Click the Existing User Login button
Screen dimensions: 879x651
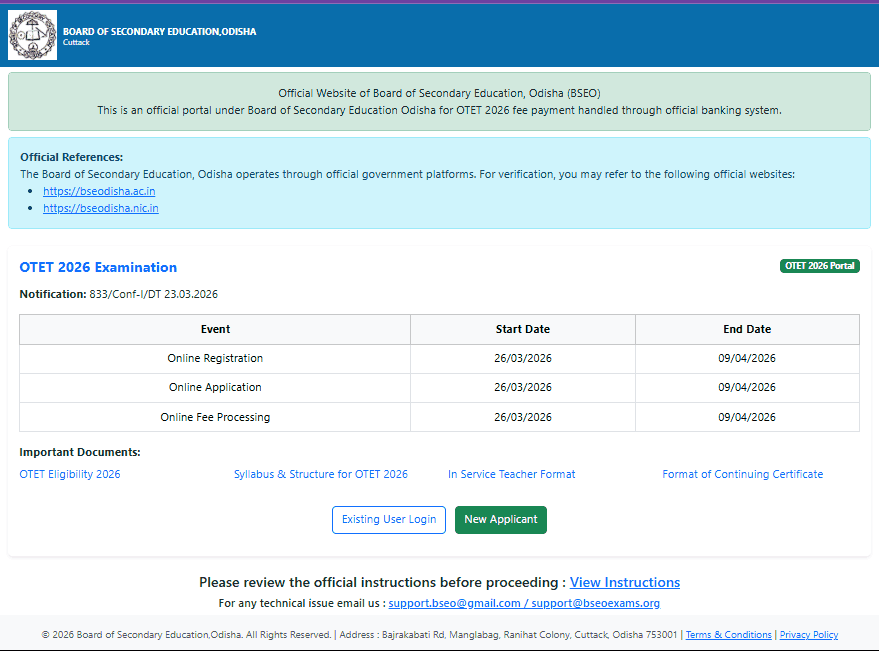388,520
